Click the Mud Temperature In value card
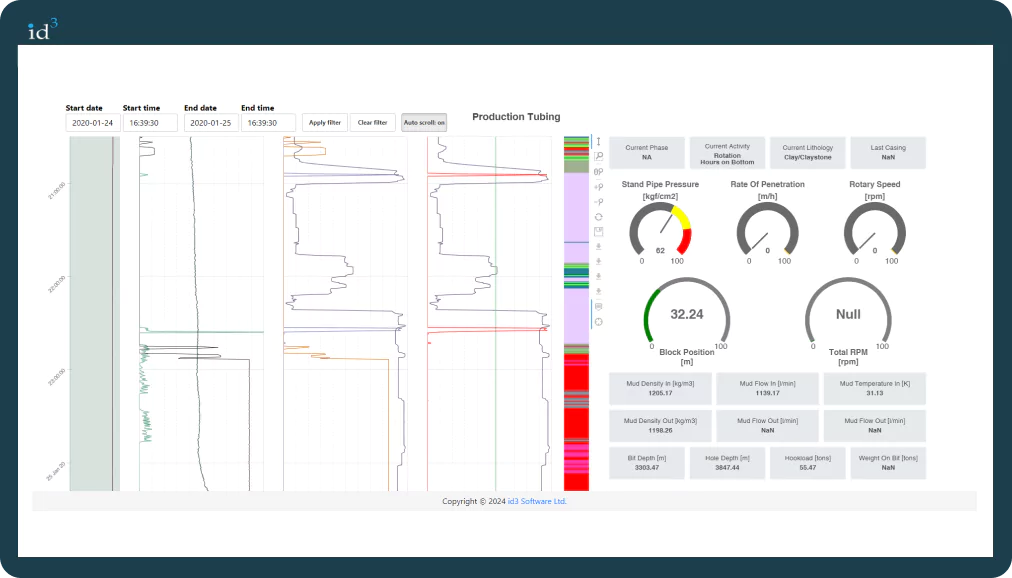The width and height of the screenshot is (1012, 578). pyautogui.click(x=875, y=388)
